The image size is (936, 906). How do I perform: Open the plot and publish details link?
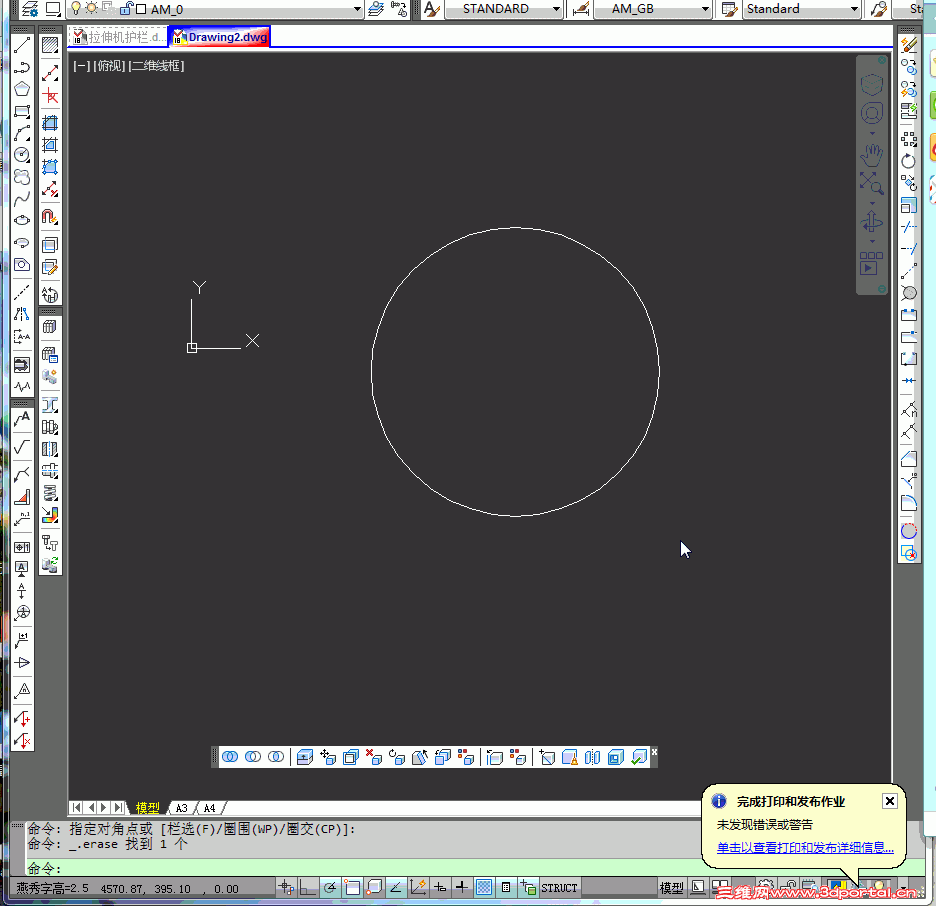(x=805, y=848)
